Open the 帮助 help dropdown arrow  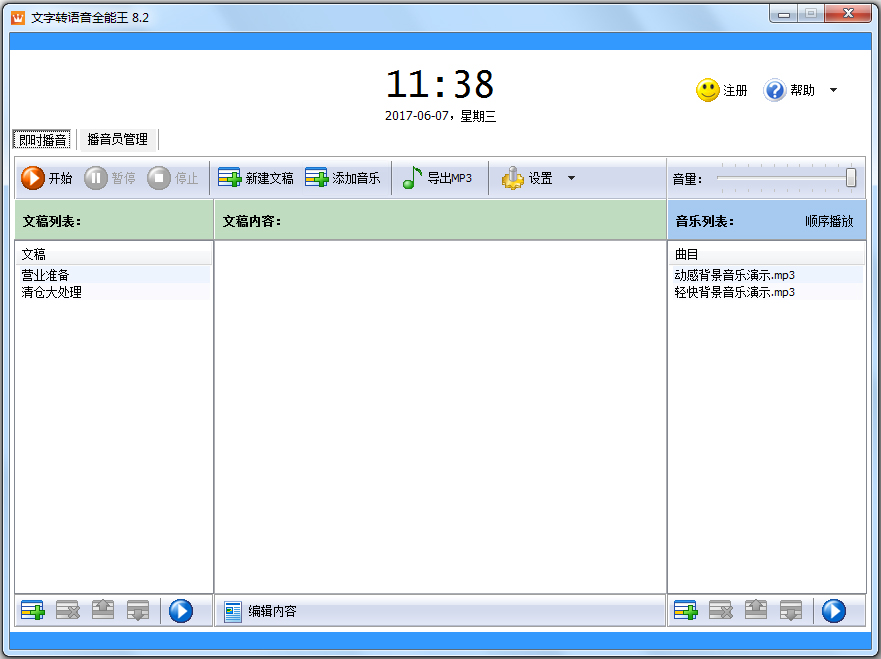click(x=835, y=90)
